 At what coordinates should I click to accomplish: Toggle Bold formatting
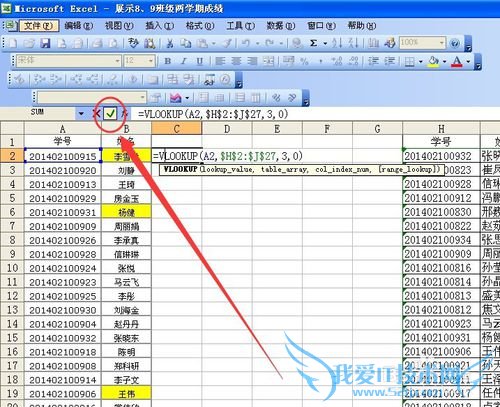point(168,61)
